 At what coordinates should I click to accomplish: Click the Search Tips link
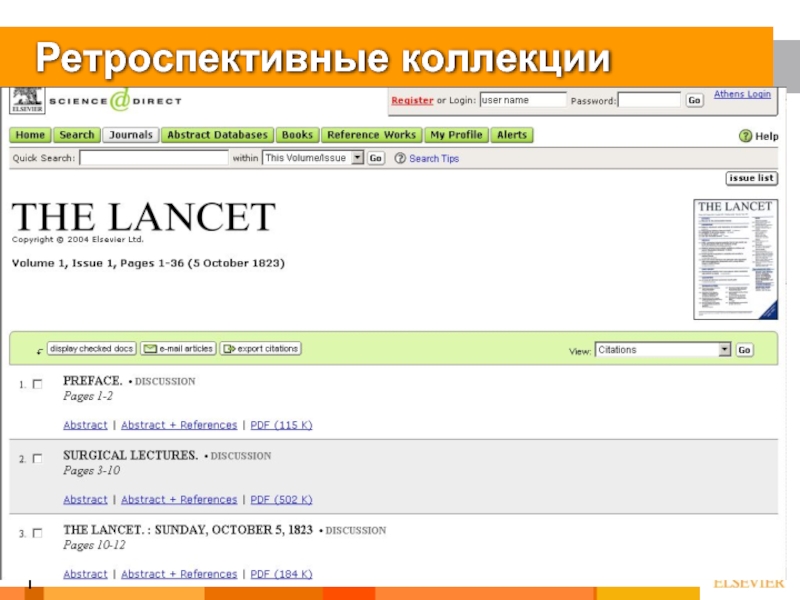coord(434,159)
